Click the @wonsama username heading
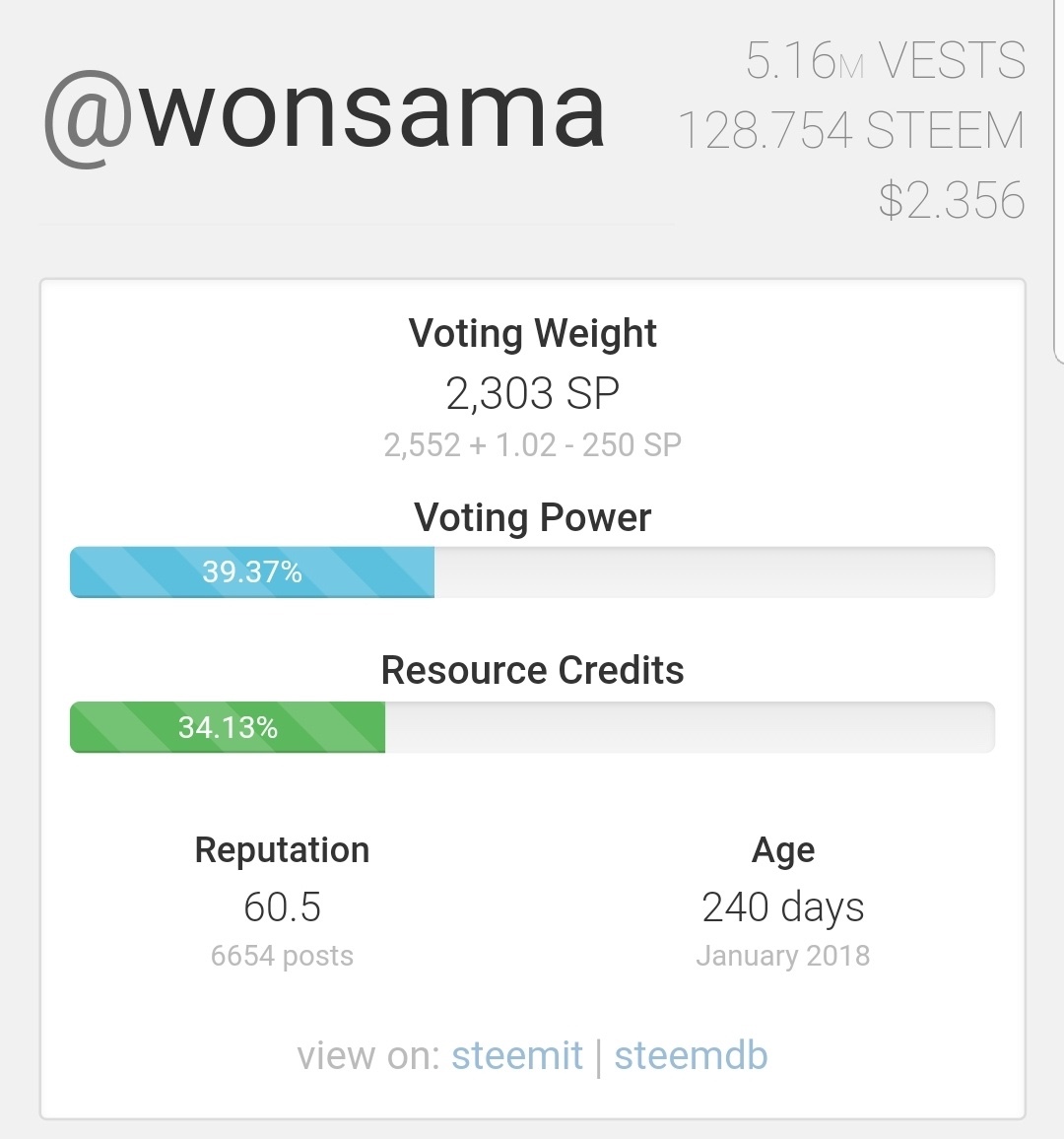Screen dimensions: 1064x1139 pyautogui.click(x=325, y=113)
